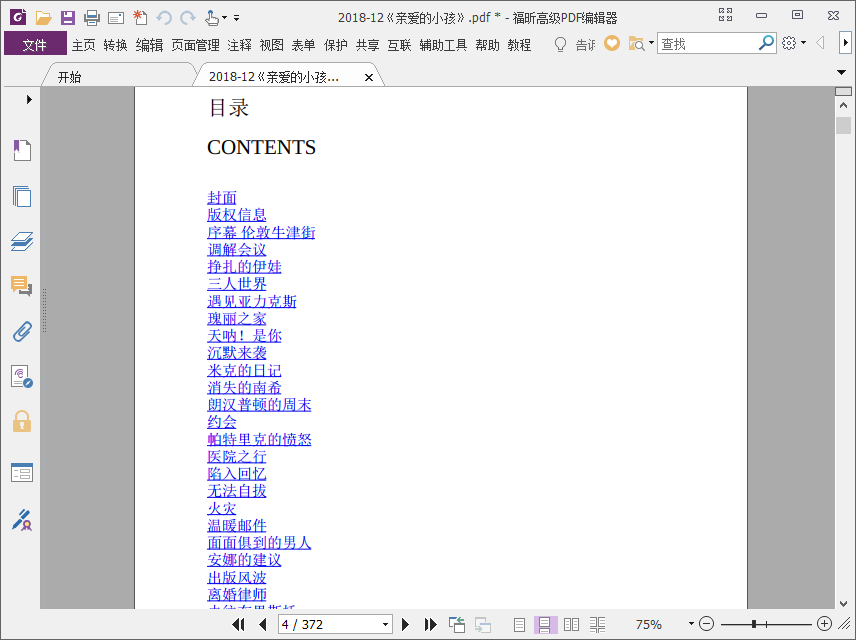Open the sign and certify pen panel
The image size is (856, 640).
pyautogui.click(x=22, y=520)
